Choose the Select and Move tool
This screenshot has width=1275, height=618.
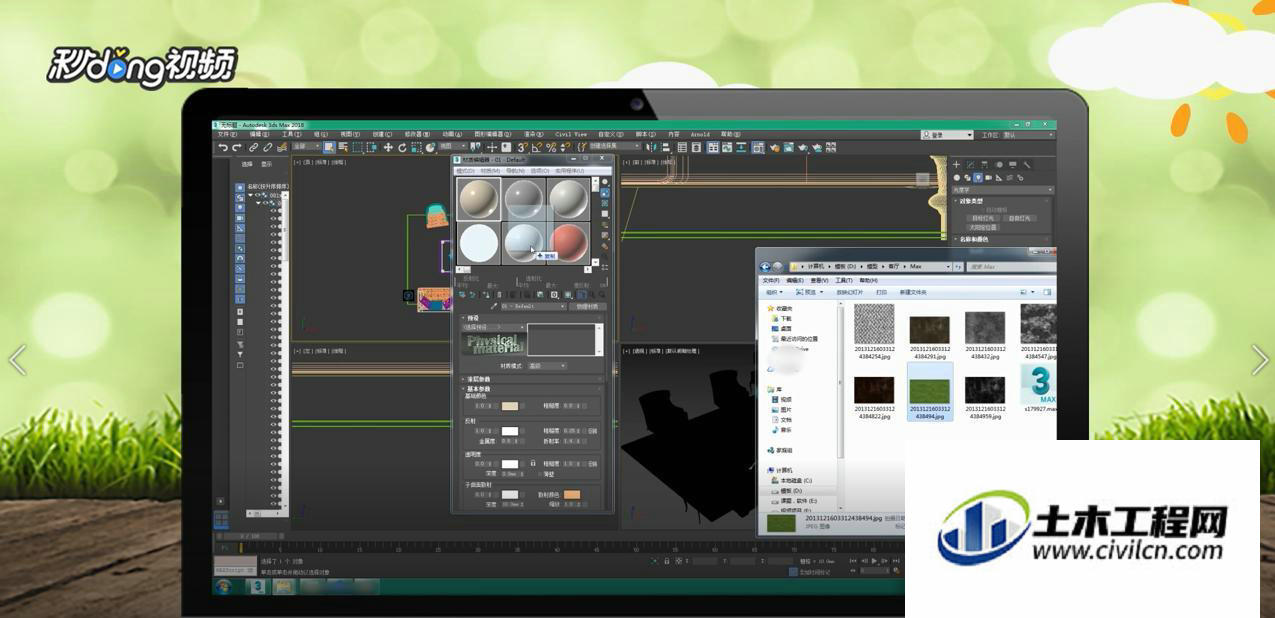388,148
